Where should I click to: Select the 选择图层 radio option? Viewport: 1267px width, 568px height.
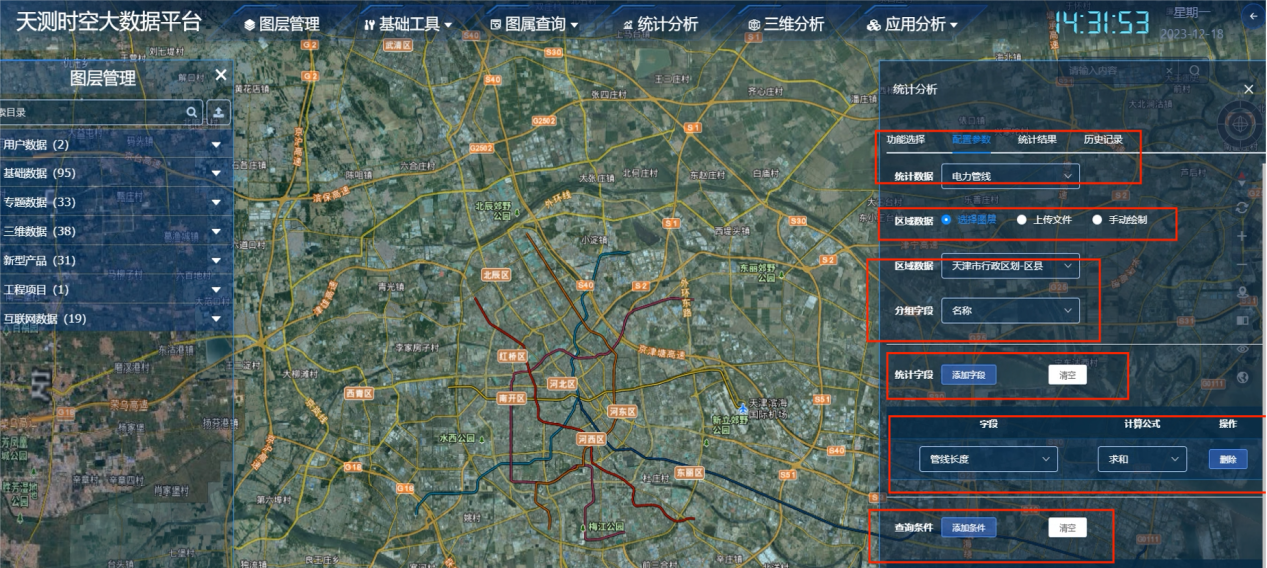pyautogui.click(x=946, y=220)
